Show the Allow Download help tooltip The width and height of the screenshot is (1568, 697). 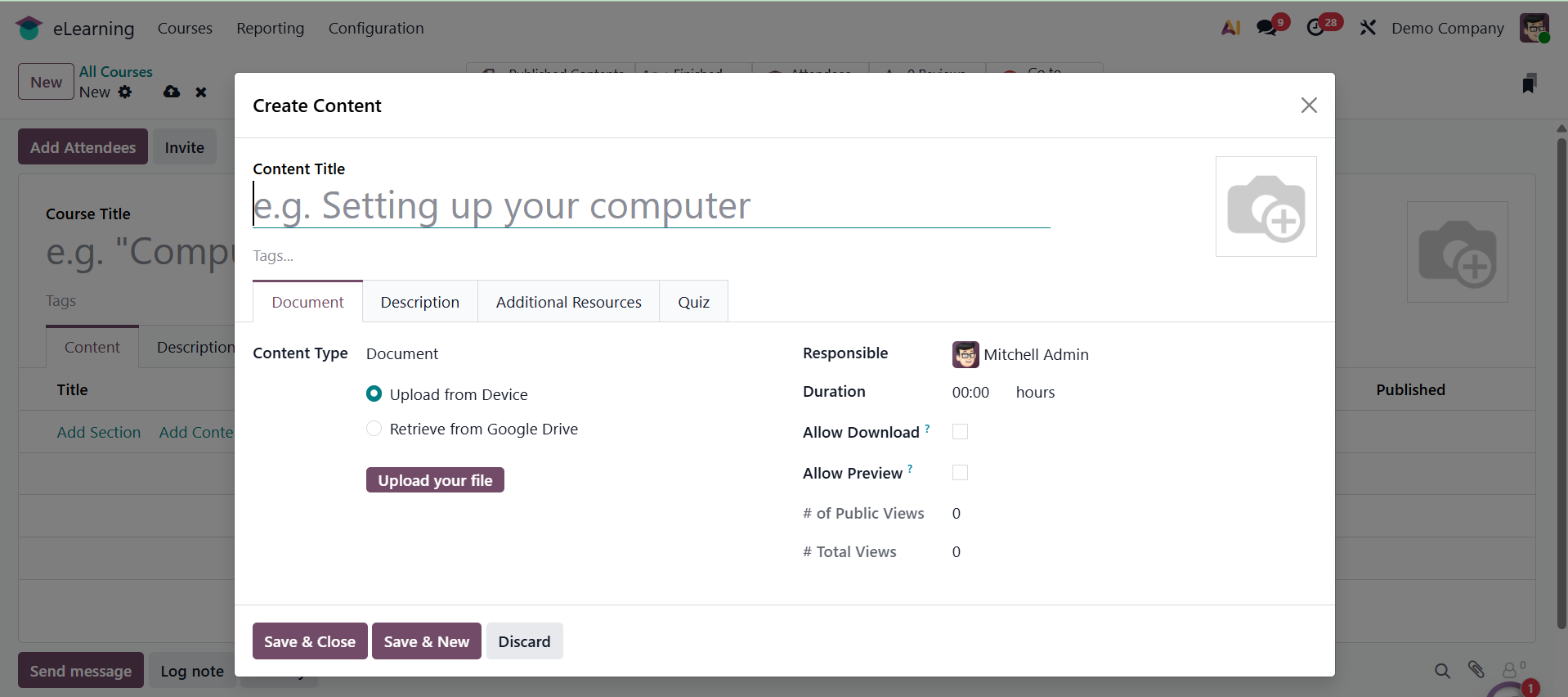tap(927, 428)
